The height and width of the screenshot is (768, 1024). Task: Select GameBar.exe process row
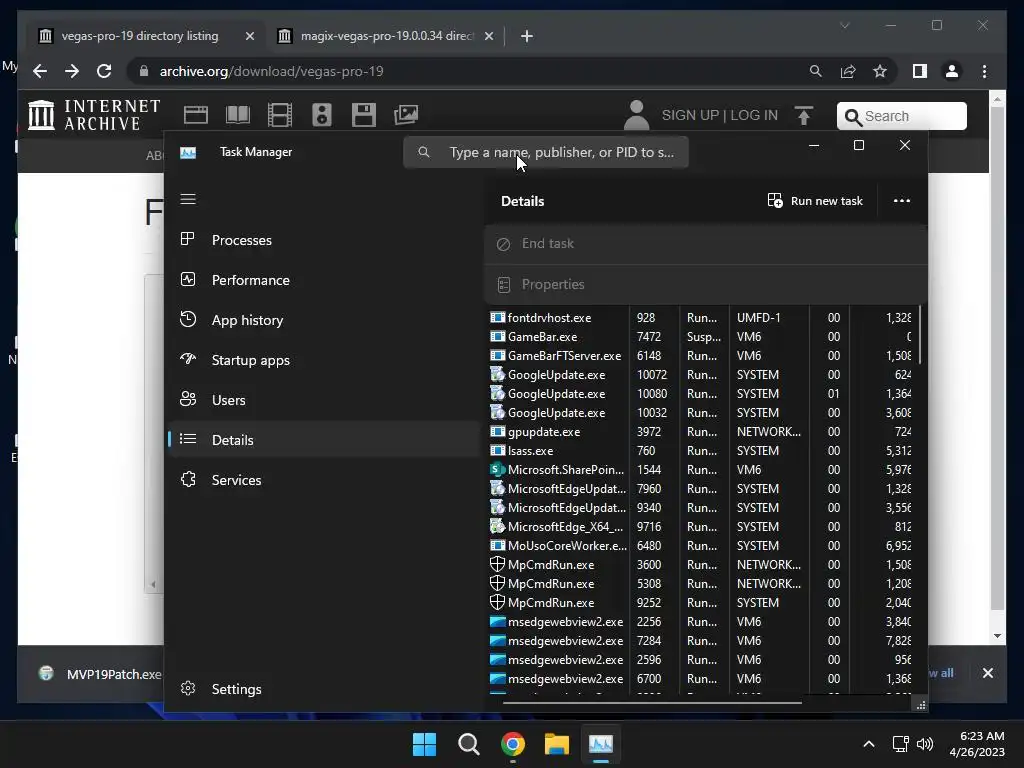701,336
